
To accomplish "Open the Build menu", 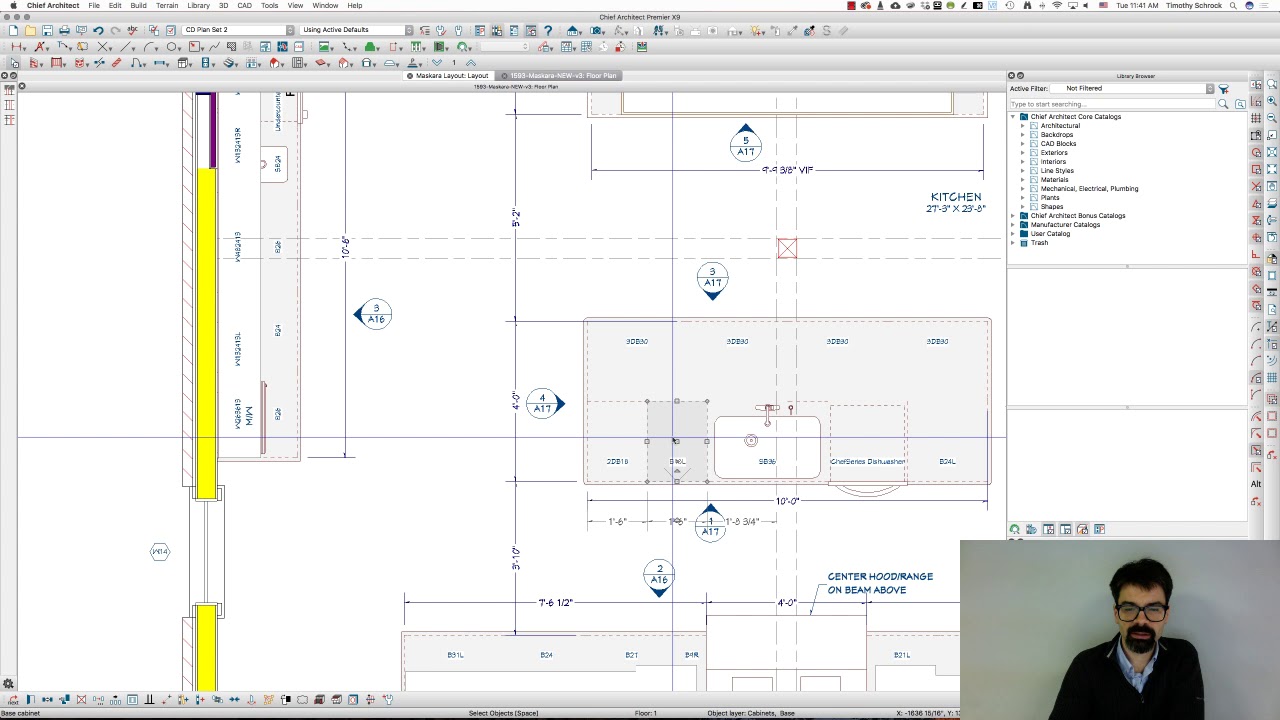I will pos(138,5).
